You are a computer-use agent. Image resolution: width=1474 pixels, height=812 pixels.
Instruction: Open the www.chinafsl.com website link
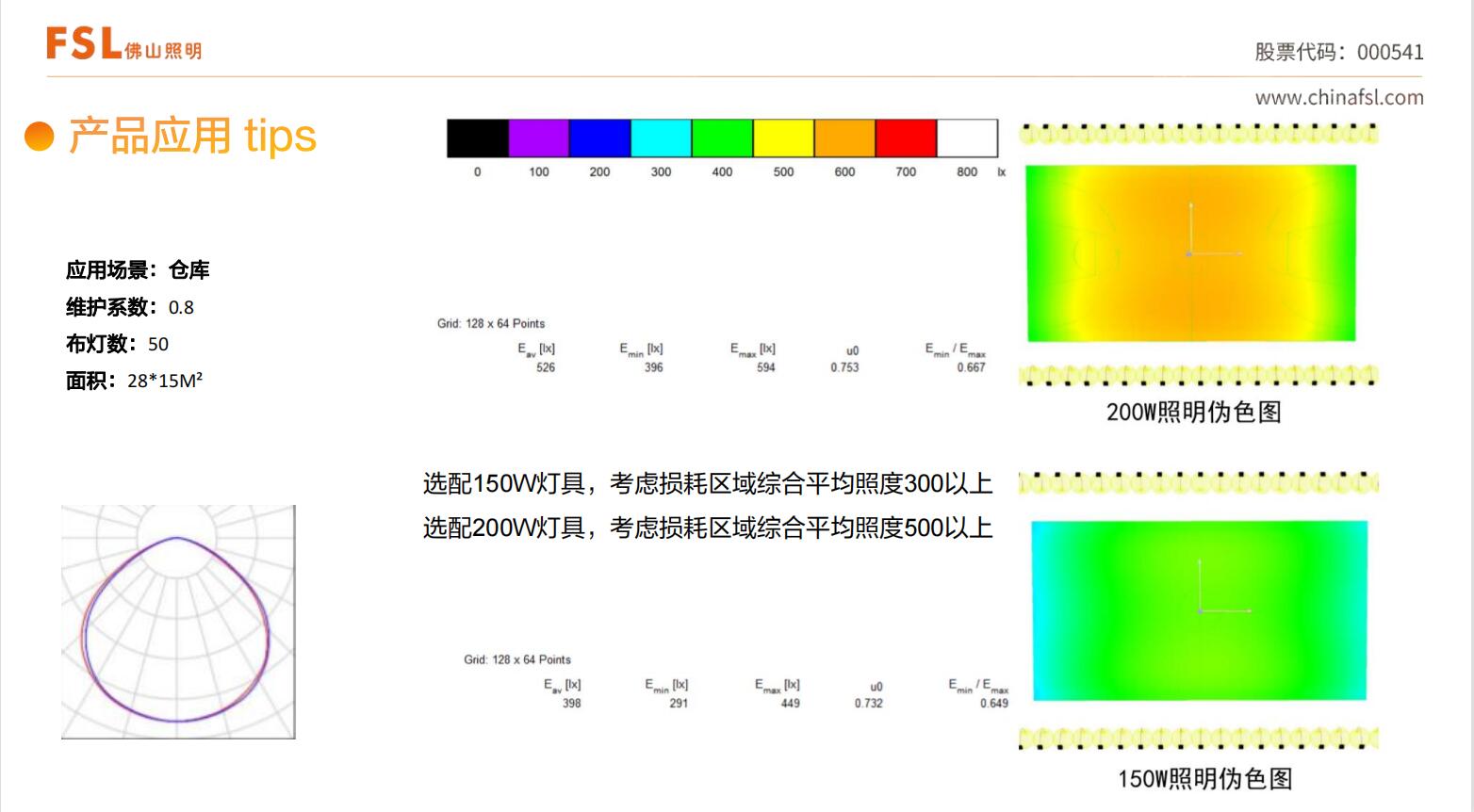coord(1338,97)
